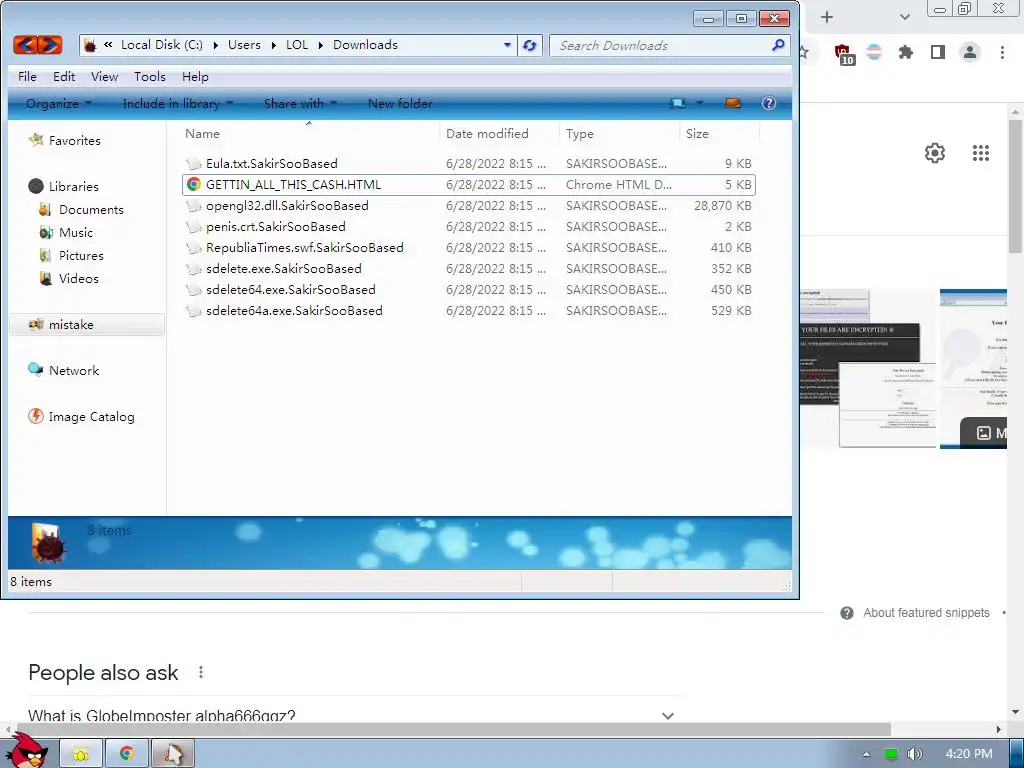Click Local Disk (C:) breadcrumb

(161, 45)
